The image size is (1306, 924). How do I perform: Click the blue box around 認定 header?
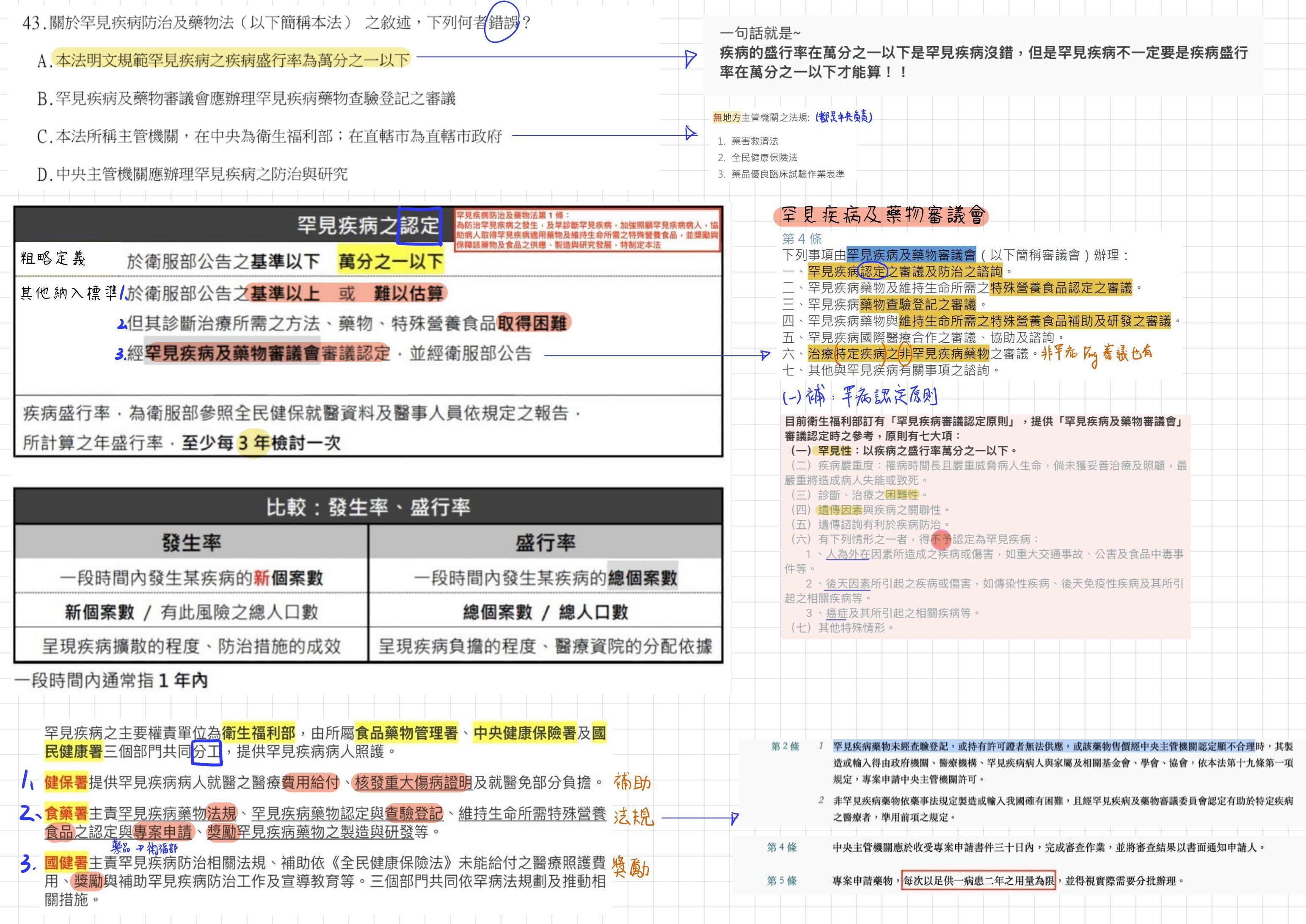coord(420,226)
